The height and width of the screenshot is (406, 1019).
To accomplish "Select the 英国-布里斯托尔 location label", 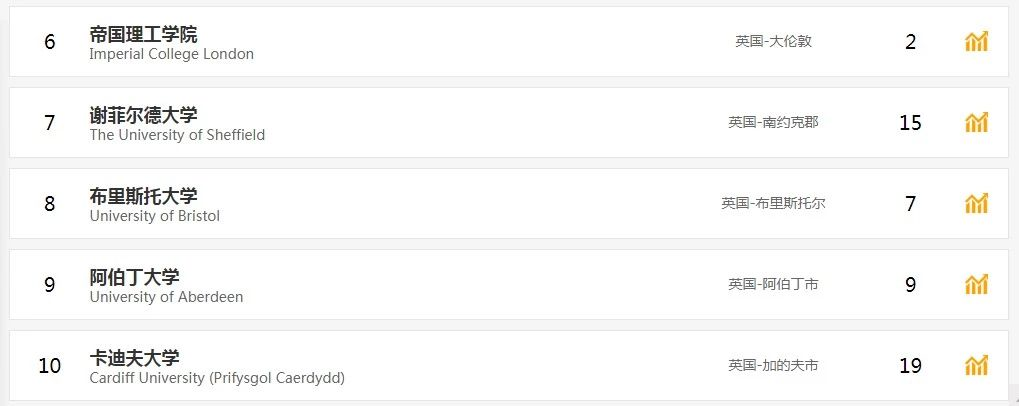I will pos(773,203).
